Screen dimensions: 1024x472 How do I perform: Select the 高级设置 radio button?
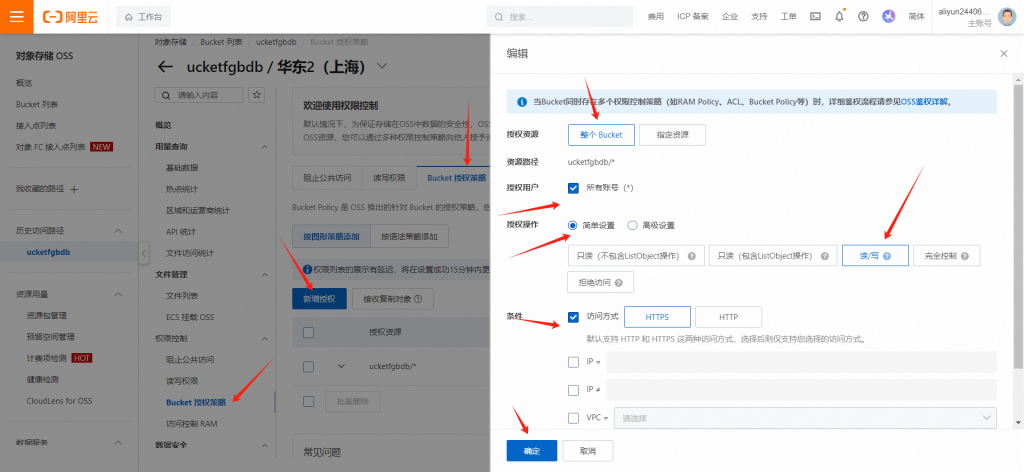632,225
